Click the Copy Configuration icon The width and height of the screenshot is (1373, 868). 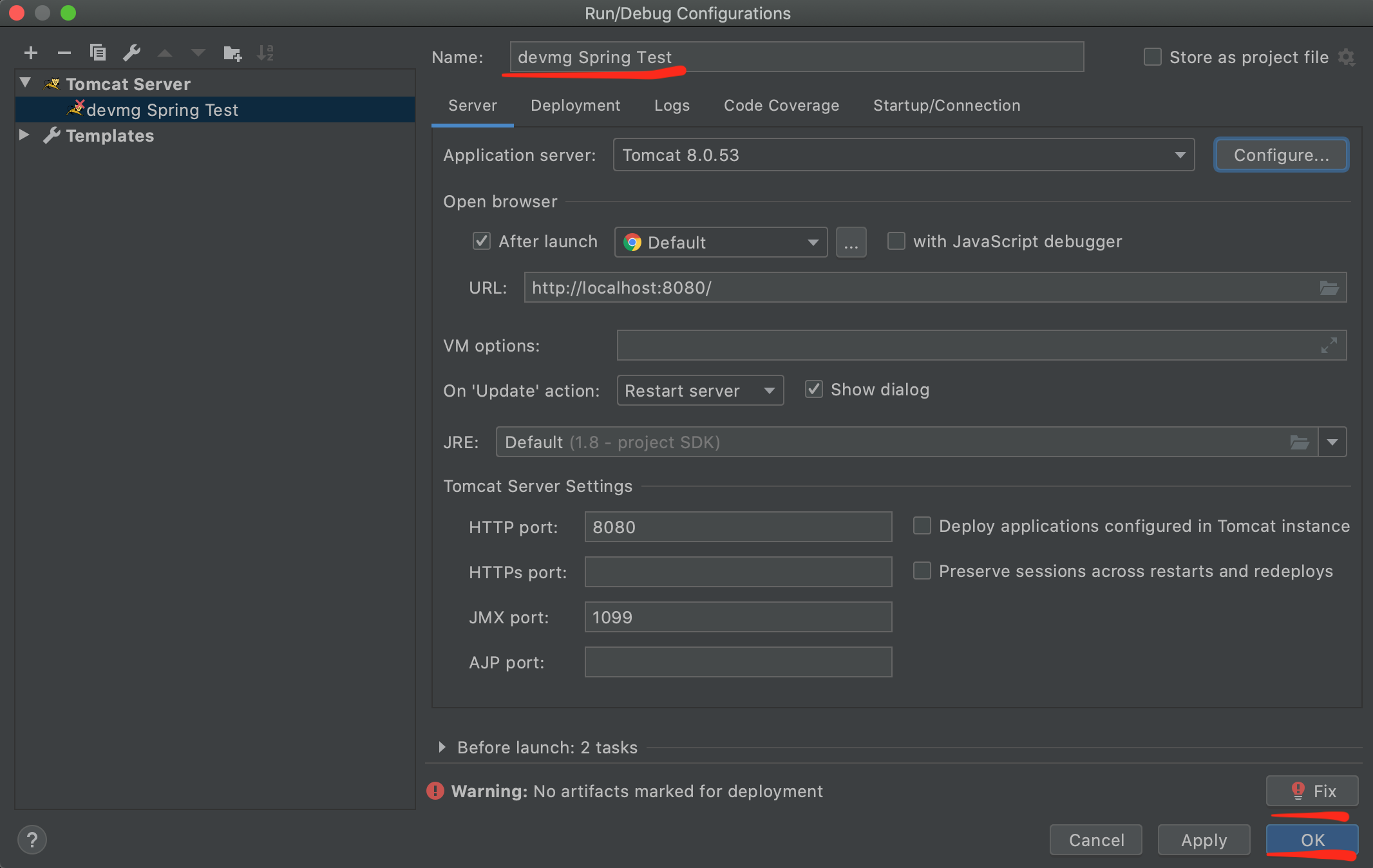tap(98, 53)
